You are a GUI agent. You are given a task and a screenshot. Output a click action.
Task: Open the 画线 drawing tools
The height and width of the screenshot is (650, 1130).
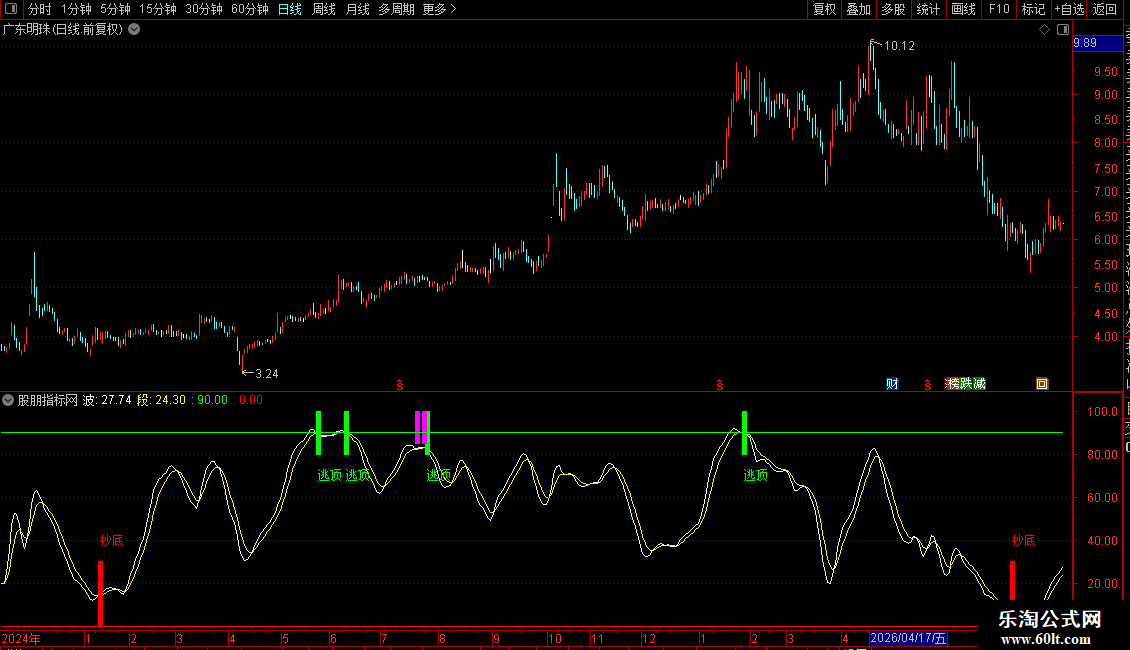(964, 9)
